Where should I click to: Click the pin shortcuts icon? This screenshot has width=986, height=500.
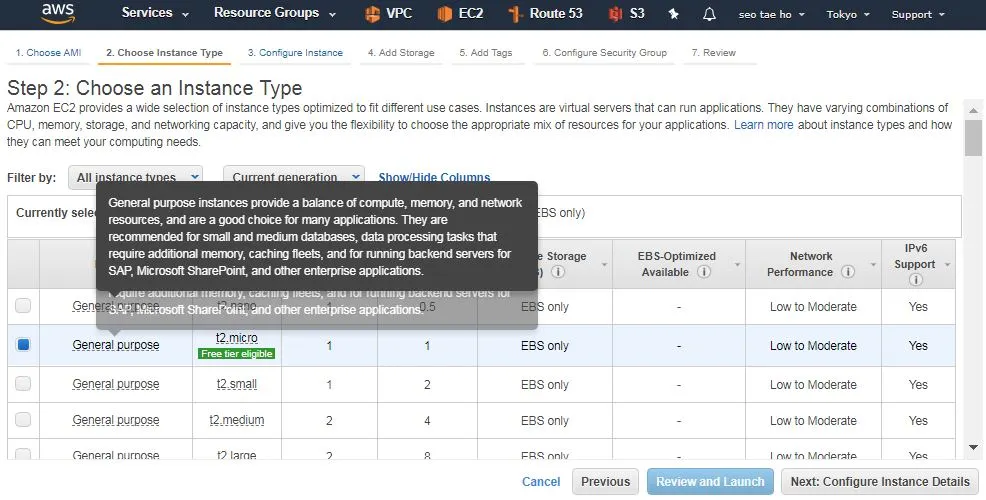673,14
